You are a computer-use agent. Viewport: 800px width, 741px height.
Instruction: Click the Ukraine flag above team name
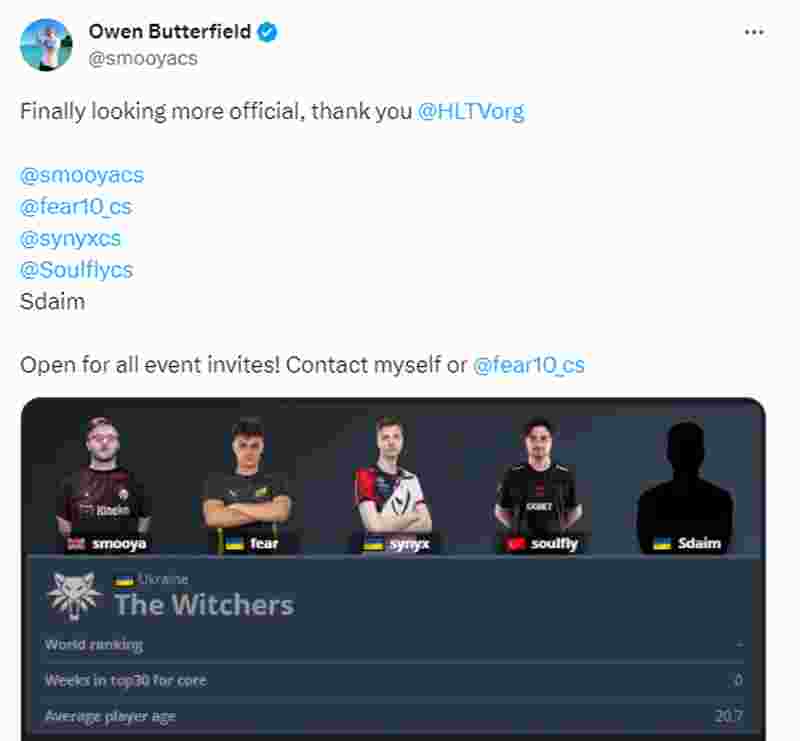coord(123,581)
